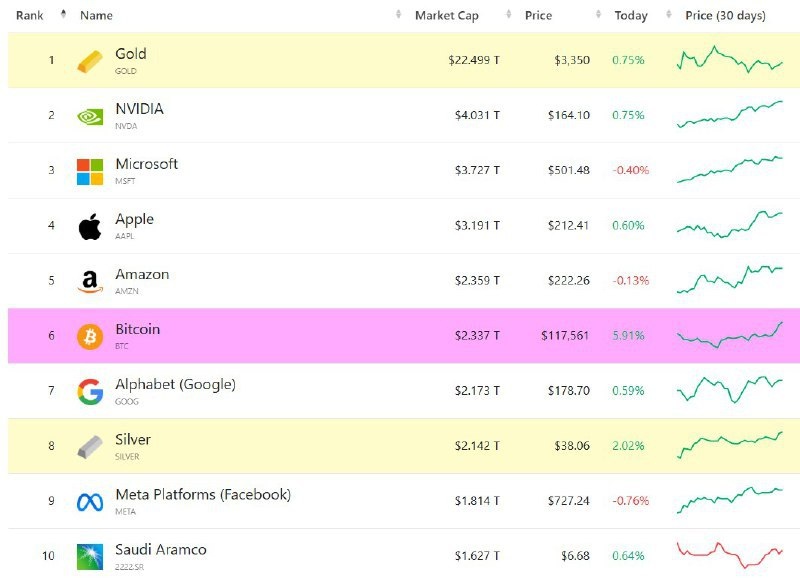Click the Google G logo icon
Screen dimensions: 800x578
point(90,392)
